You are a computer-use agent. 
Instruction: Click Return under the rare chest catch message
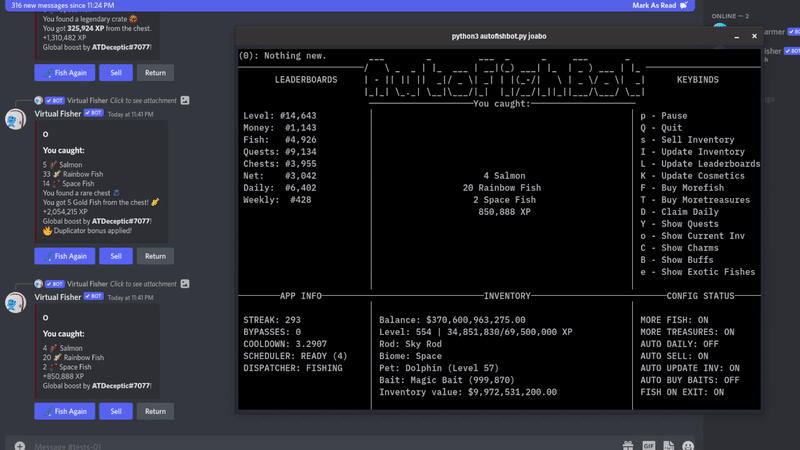155,256
